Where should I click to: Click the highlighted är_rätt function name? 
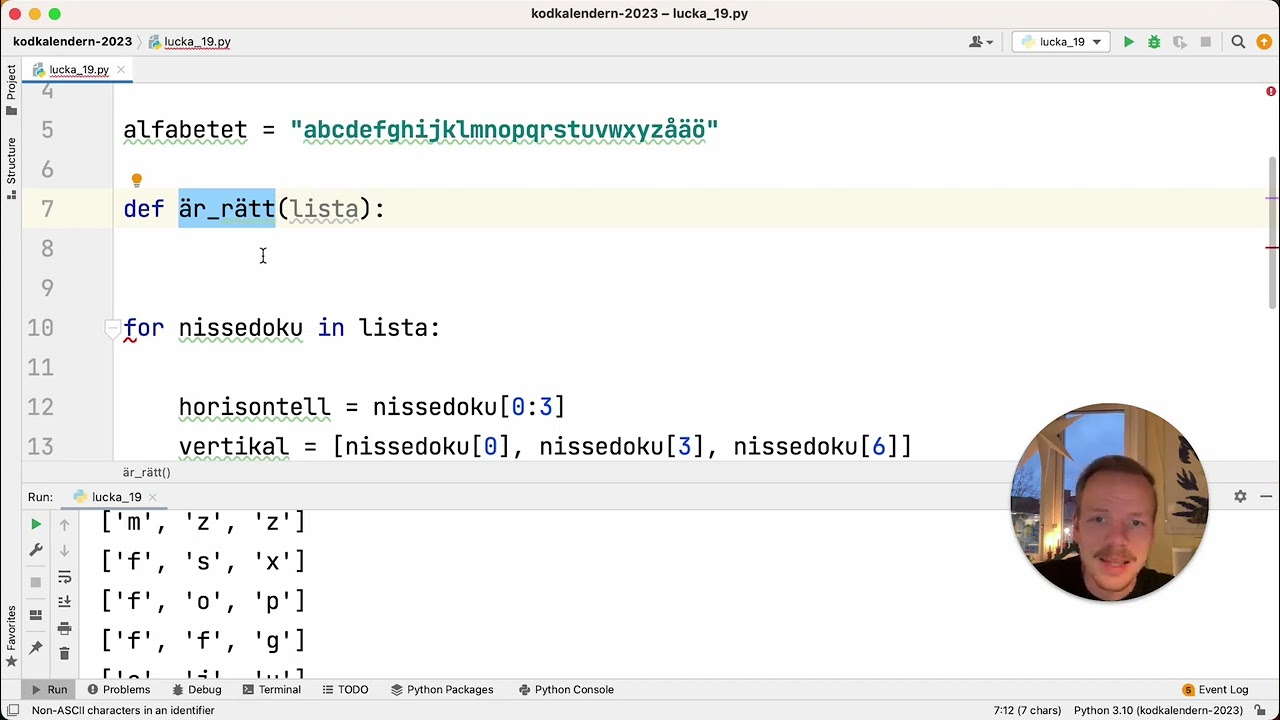coord(227,209)
